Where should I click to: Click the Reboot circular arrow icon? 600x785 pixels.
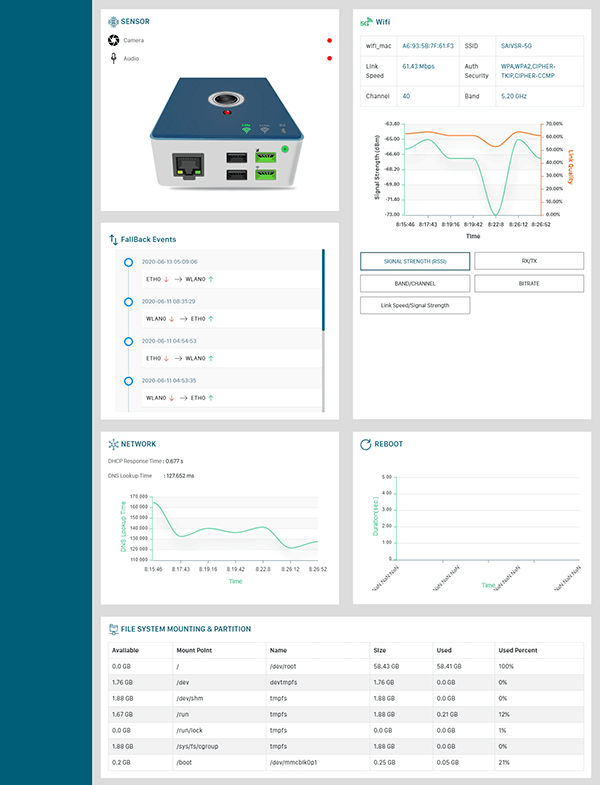click(x=366, y=443)
